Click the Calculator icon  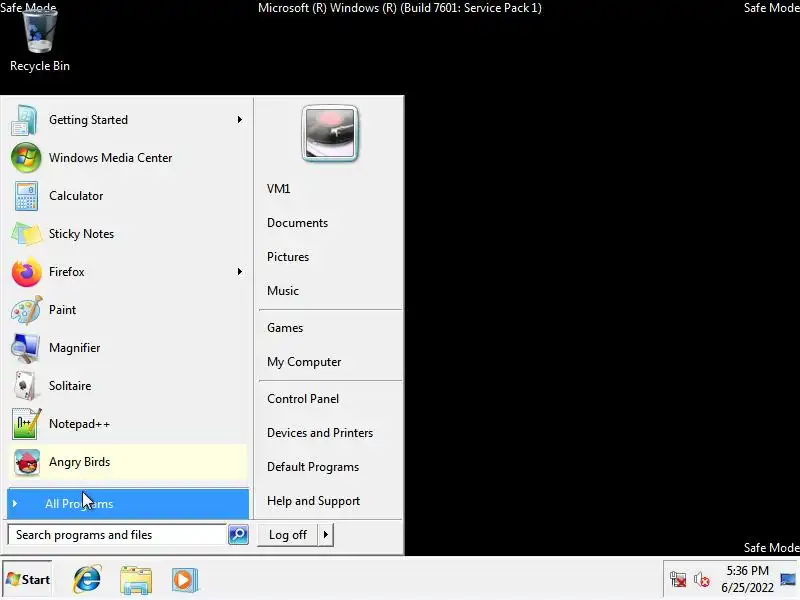pyautogui.click(x=26, y=196)
